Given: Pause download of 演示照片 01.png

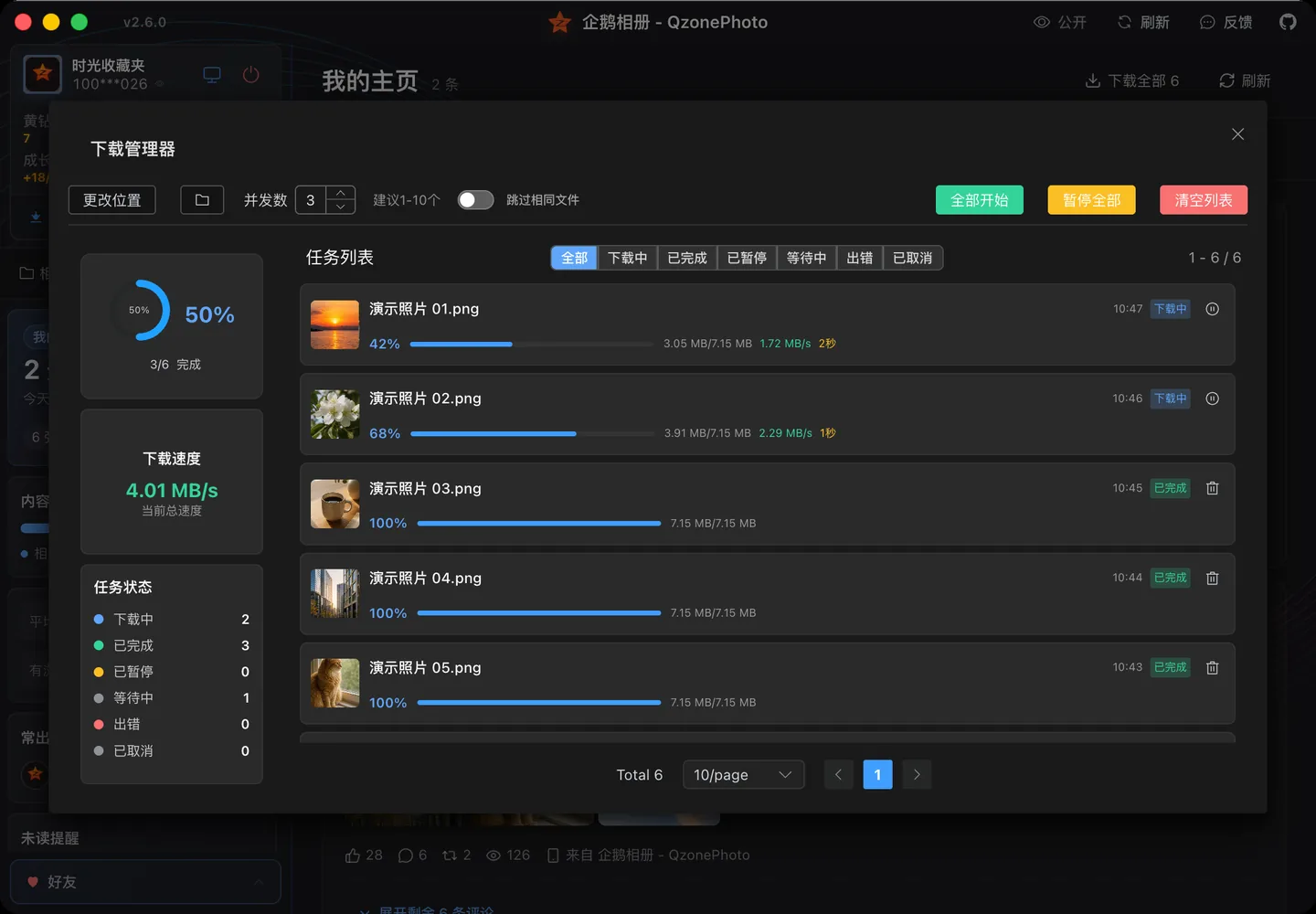Looking at the screenshot, I should (1212, 309).
